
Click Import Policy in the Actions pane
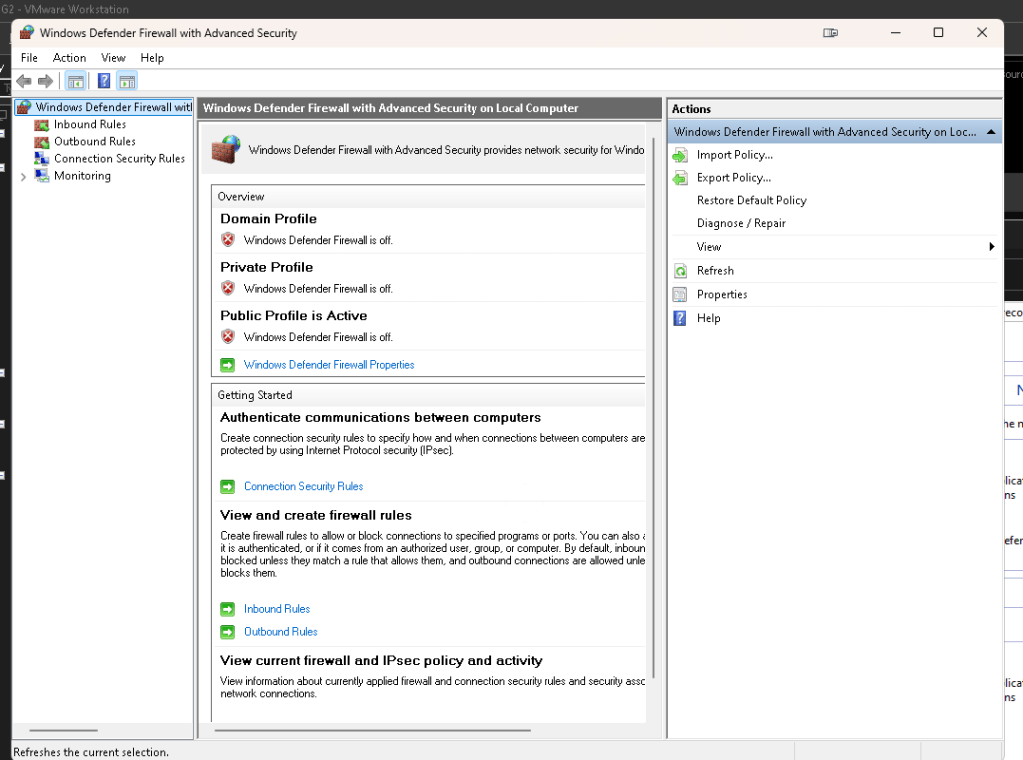click(735, 155)
